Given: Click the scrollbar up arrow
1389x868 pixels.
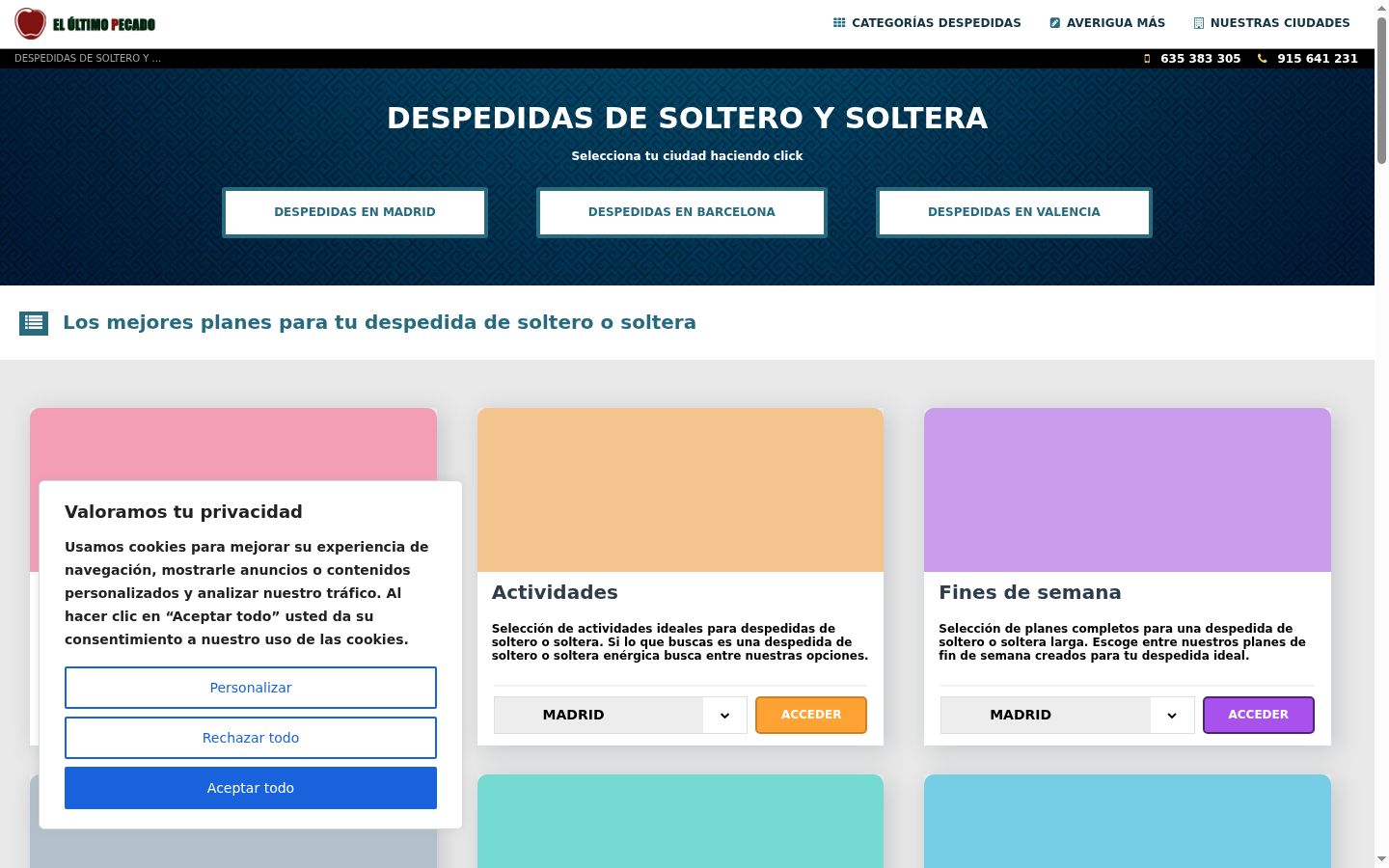Looking at the screenshot, I should tap(1381, 8).
